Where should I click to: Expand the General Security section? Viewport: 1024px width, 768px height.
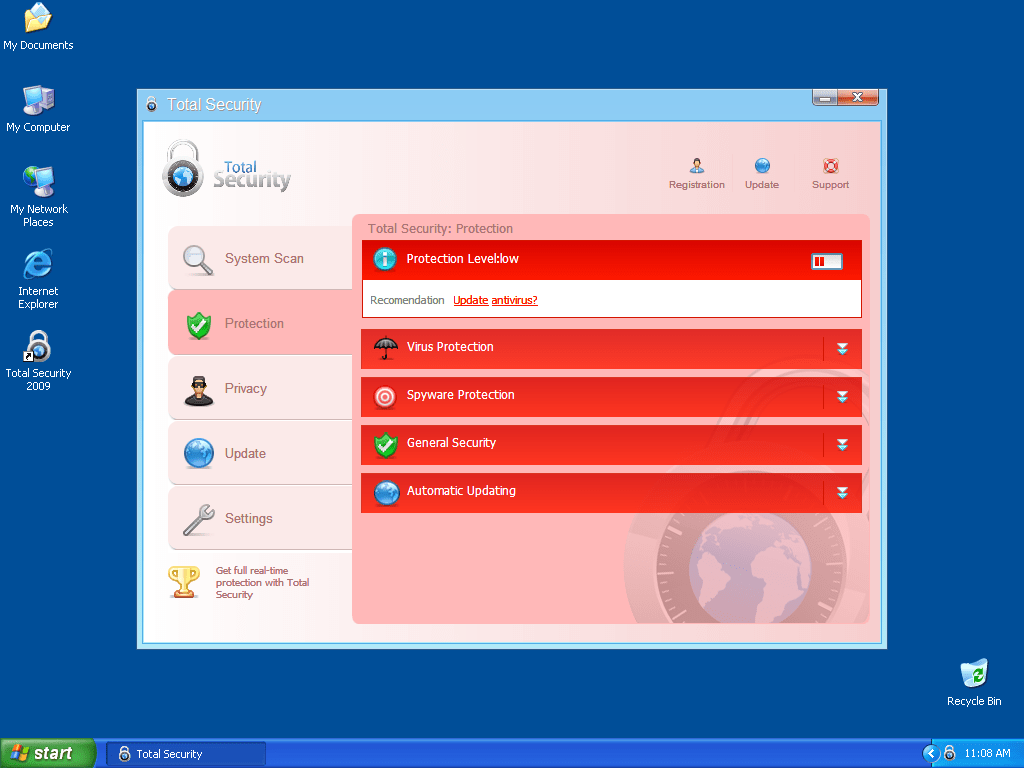coord(842,445)
